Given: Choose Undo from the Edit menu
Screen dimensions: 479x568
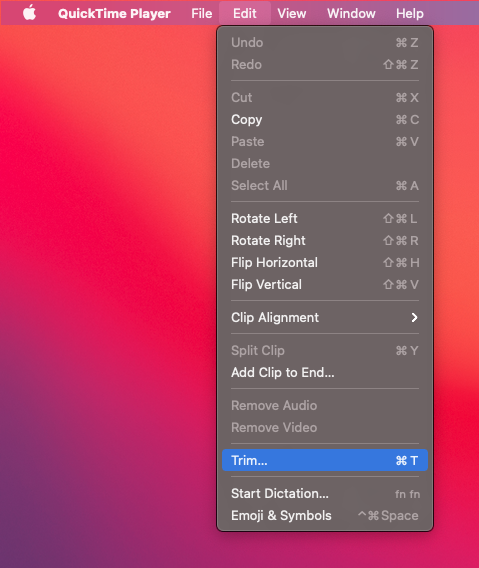Looking at the screenshot, I should (x=325, y=43).
